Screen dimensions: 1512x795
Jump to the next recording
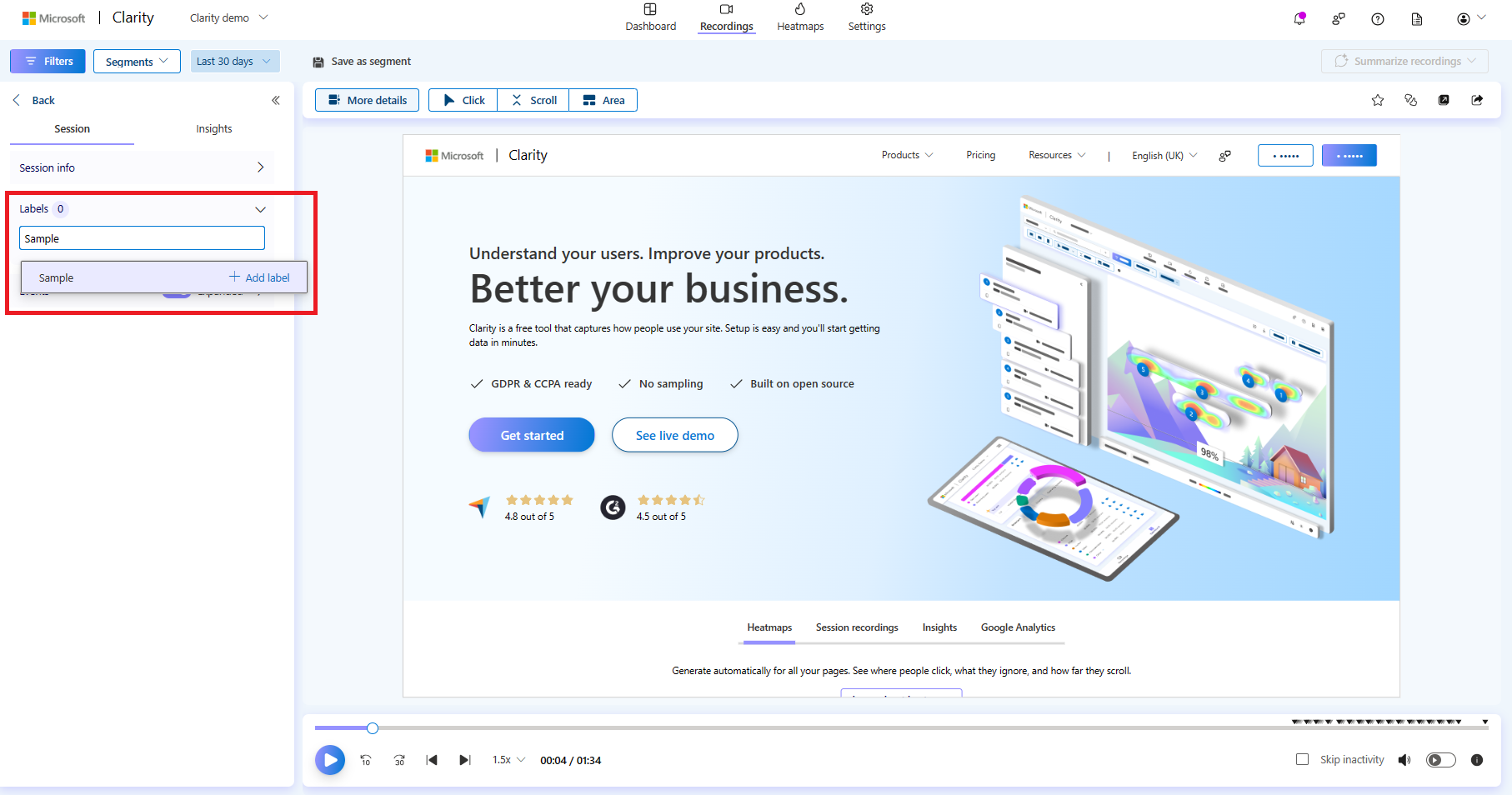(465, 760)
